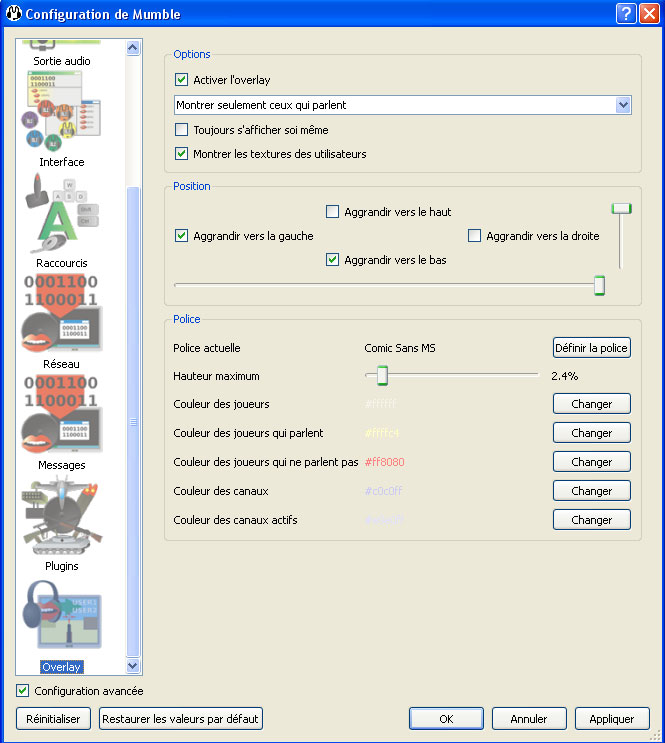This screenshot has height=743, width=665.
Task: Select the Messages settings icon
Action: point(62,415)
